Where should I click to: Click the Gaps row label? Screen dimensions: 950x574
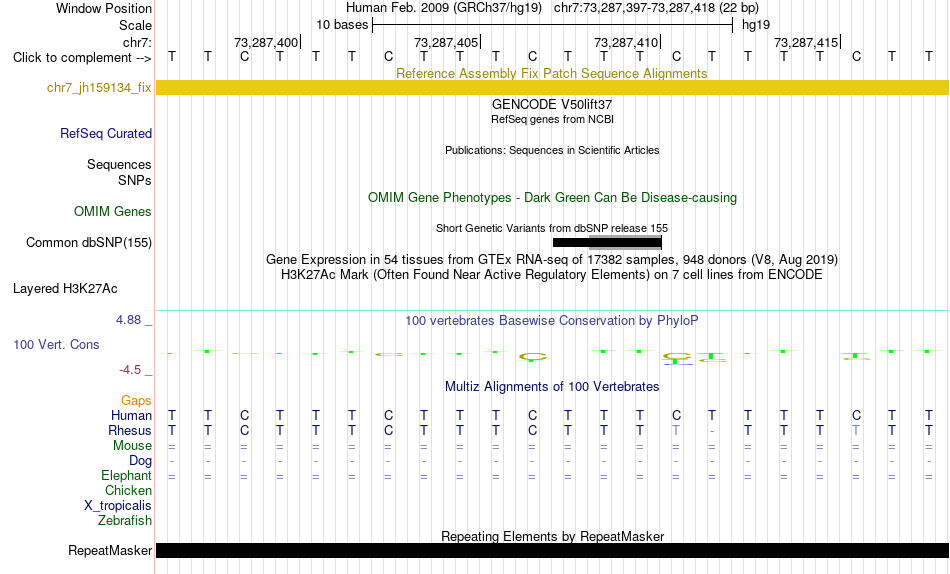[136, 401]
